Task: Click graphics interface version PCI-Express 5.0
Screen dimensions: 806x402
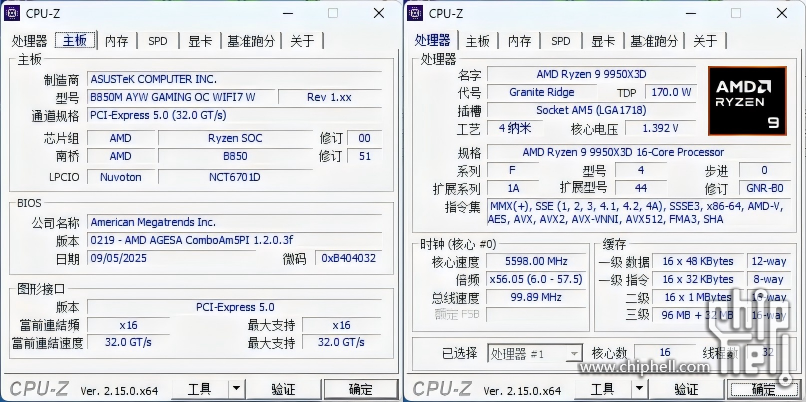Action: (x=234, y=307)
